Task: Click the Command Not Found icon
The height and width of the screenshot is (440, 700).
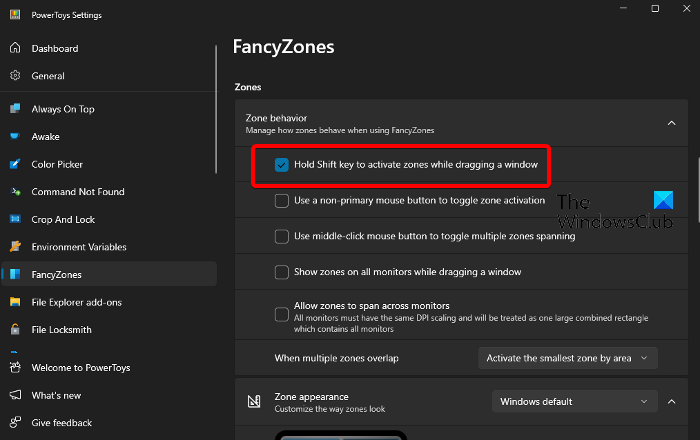Action: tap(15, 191)
